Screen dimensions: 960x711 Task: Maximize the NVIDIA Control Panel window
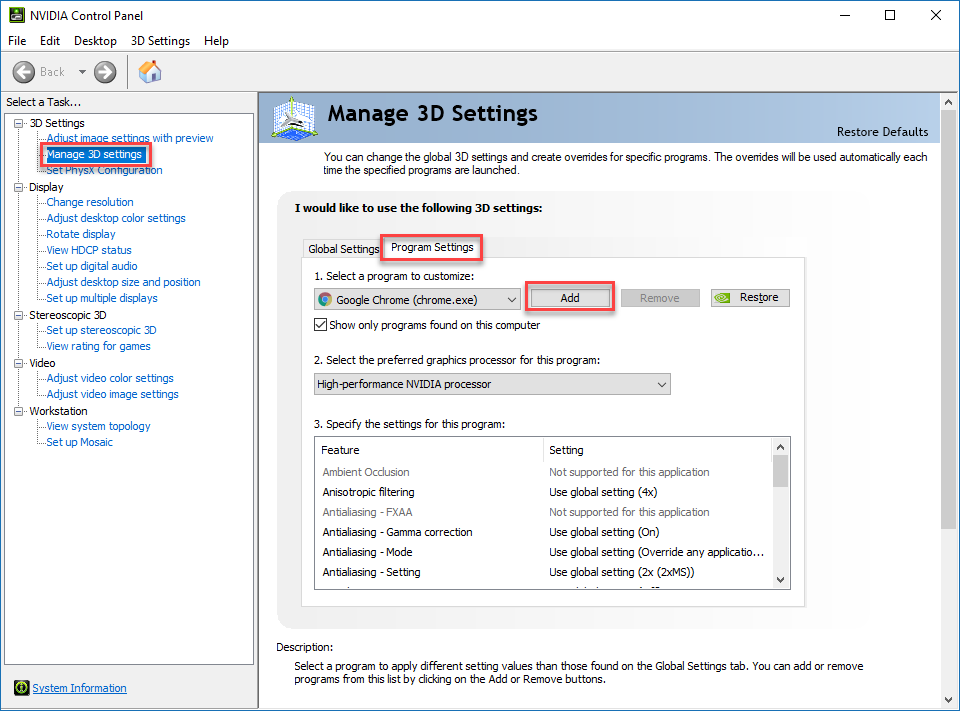click(890, 15)
